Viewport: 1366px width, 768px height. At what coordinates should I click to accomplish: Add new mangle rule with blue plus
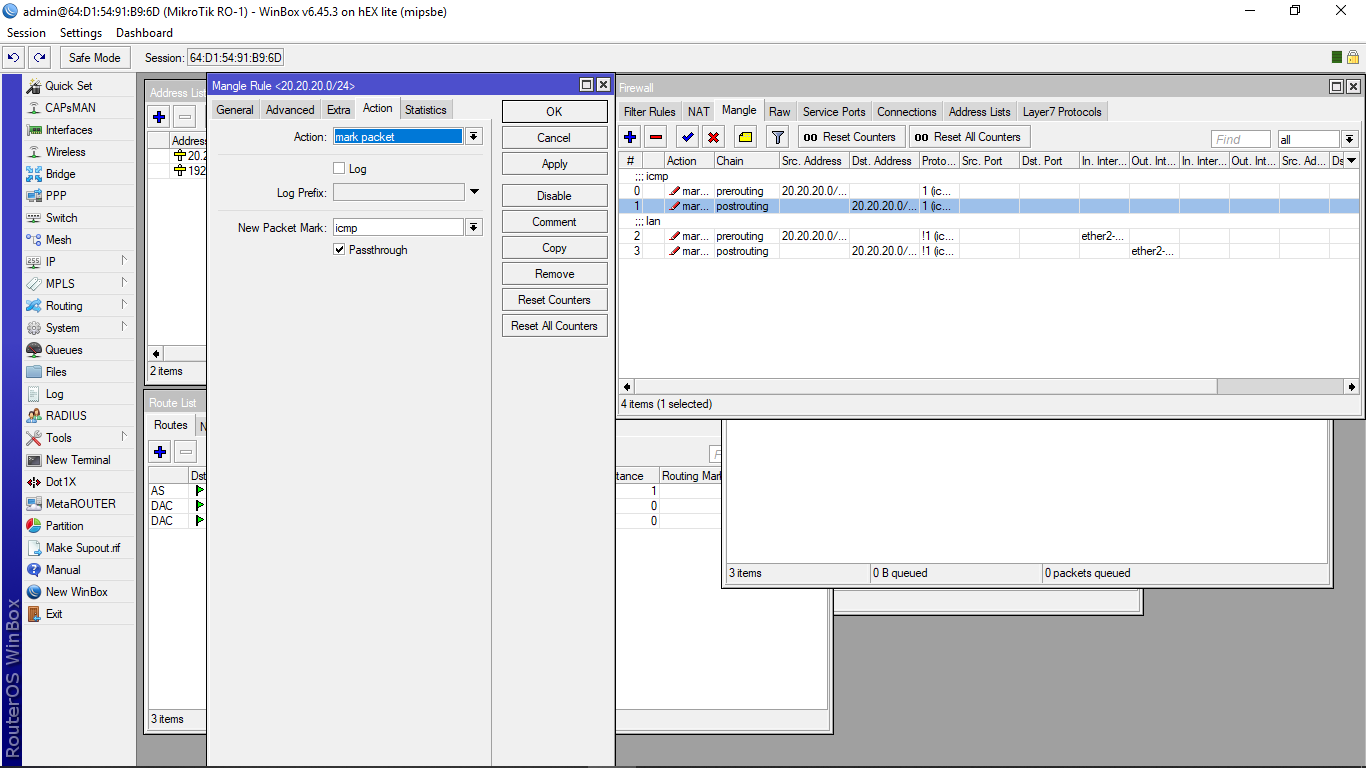click(x=630, y=137)
